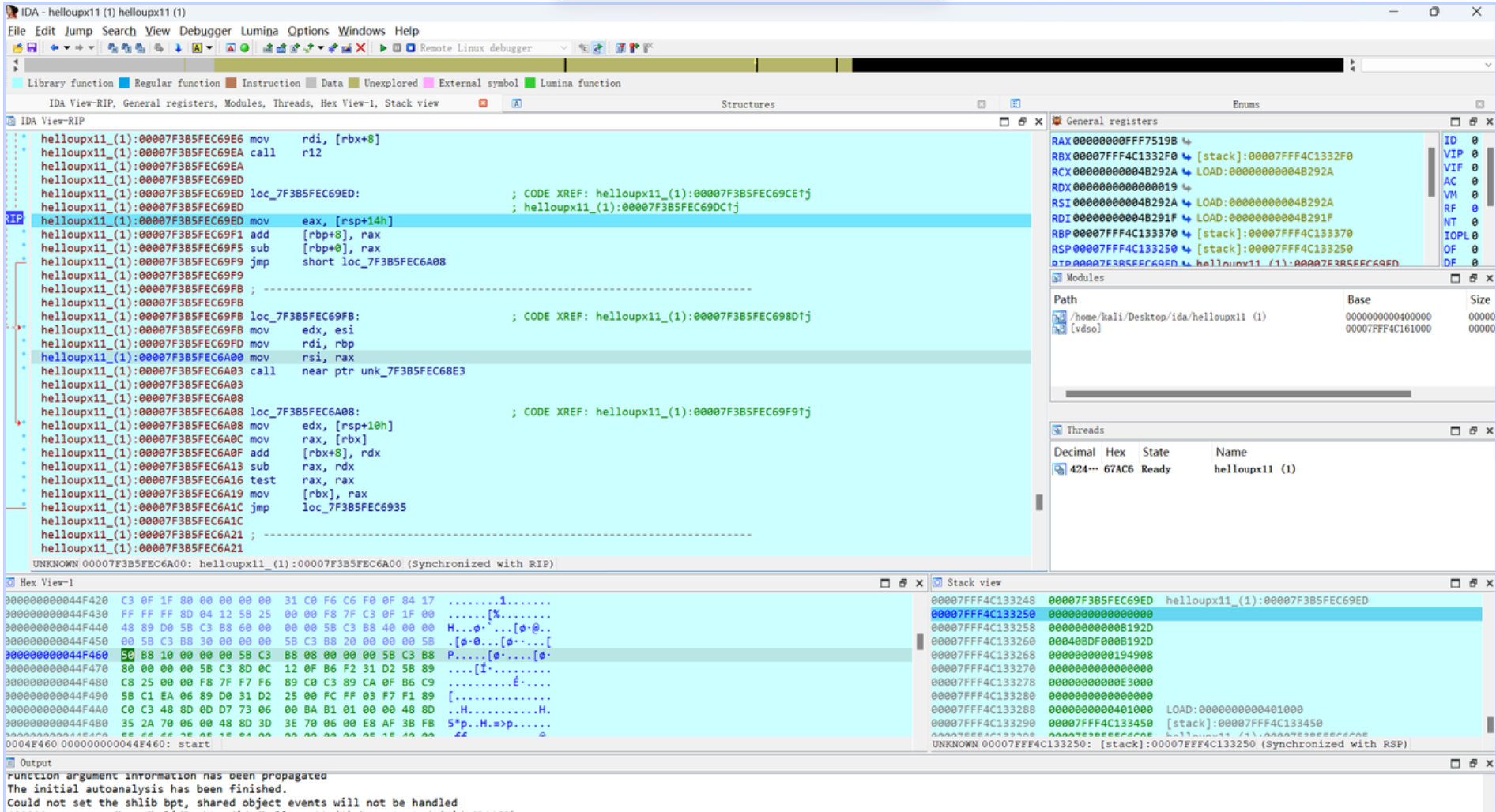Image resolution: width=1496 pixels, height=812 pixels.
Task: Select the RCX register value
Action: click(1125, 172)
